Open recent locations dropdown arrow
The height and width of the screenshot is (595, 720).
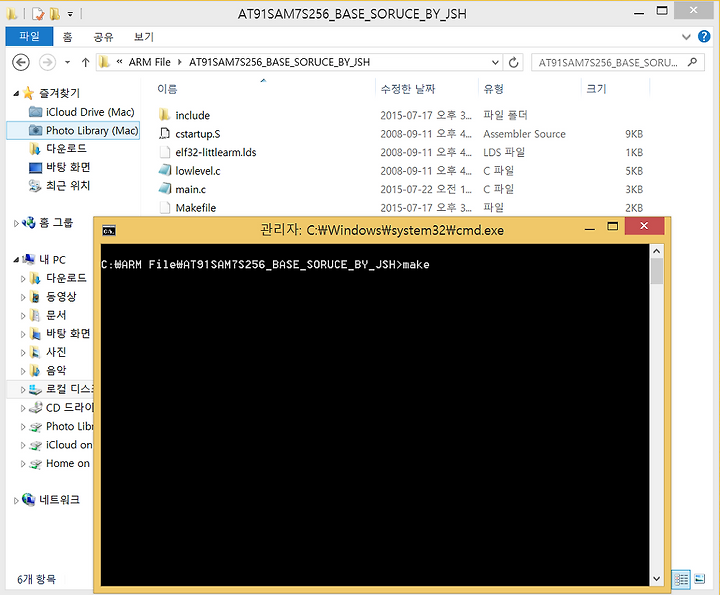pyautogui.click(x=68, y=62)
